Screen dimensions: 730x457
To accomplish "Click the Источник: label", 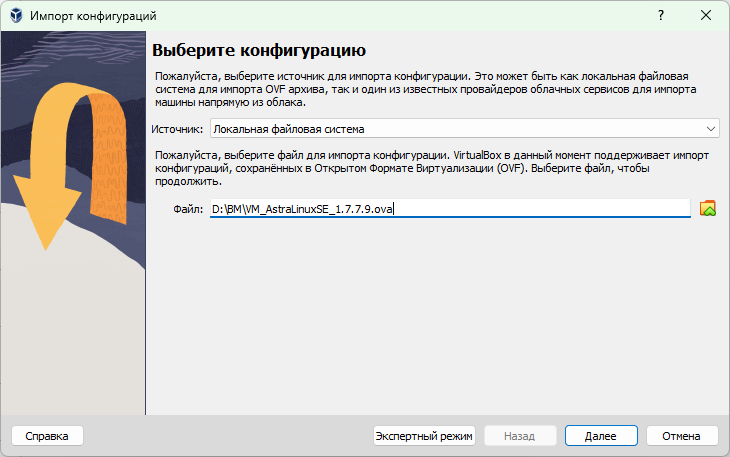I will click(178, 129).
